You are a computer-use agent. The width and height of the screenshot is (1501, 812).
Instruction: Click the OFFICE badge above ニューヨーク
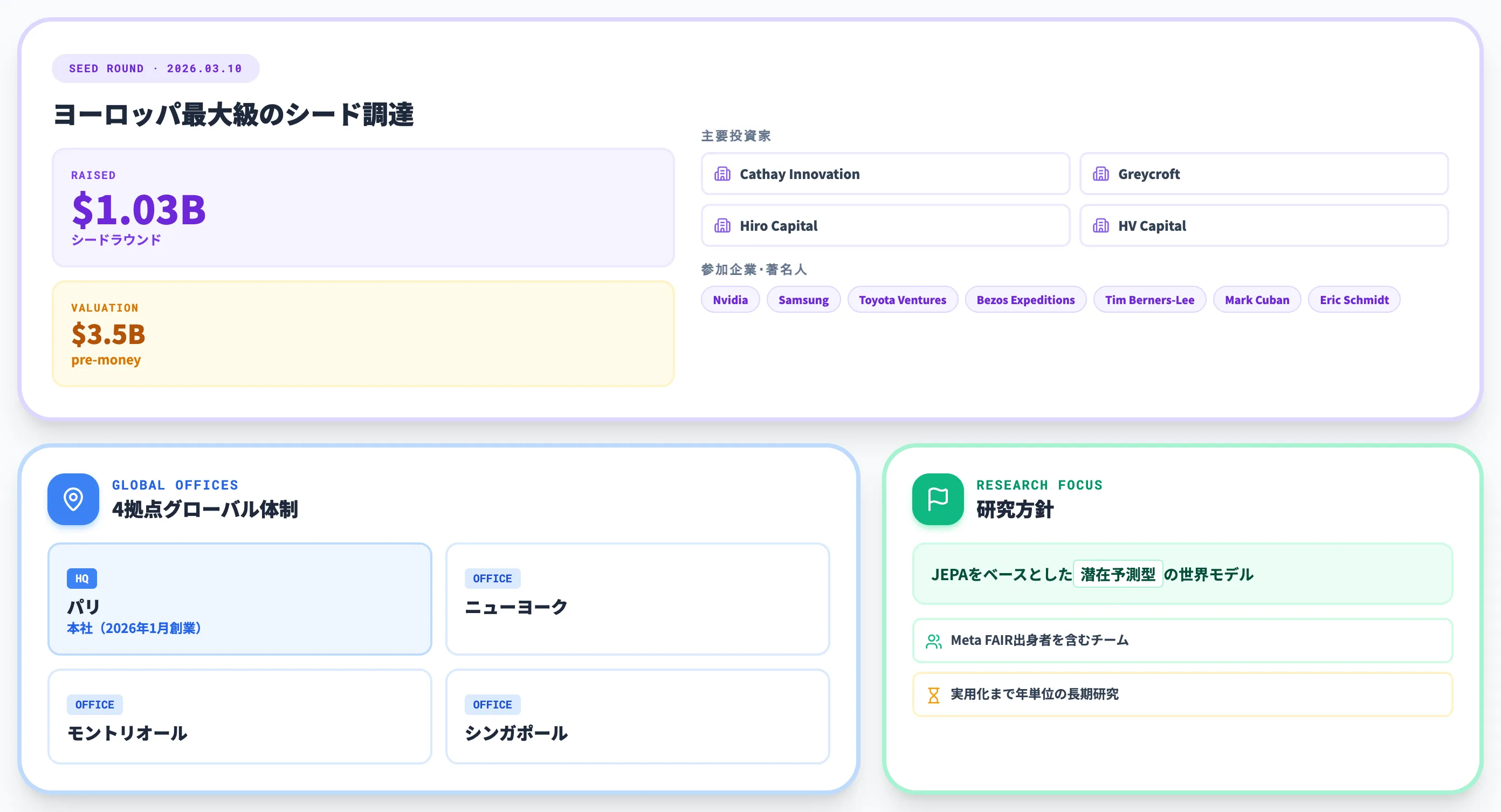click(x=492, y=578)
